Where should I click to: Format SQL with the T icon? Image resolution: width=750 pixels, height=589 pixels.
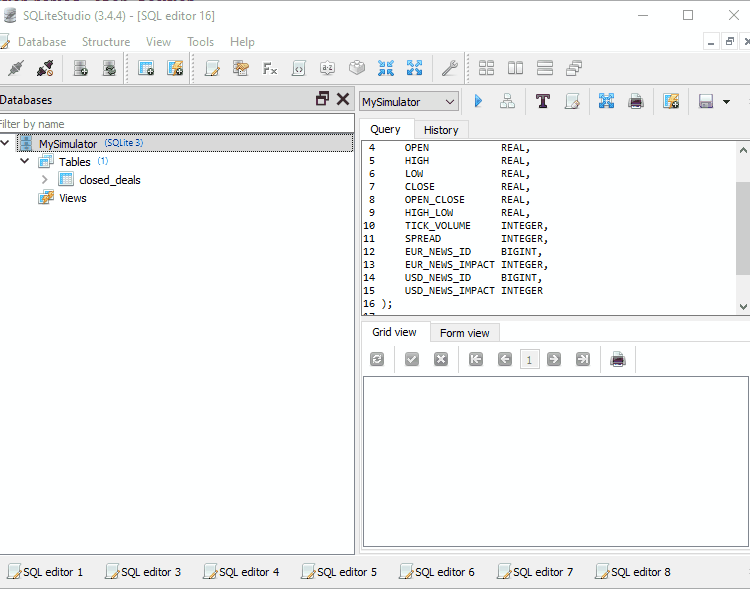pos(542,101)
